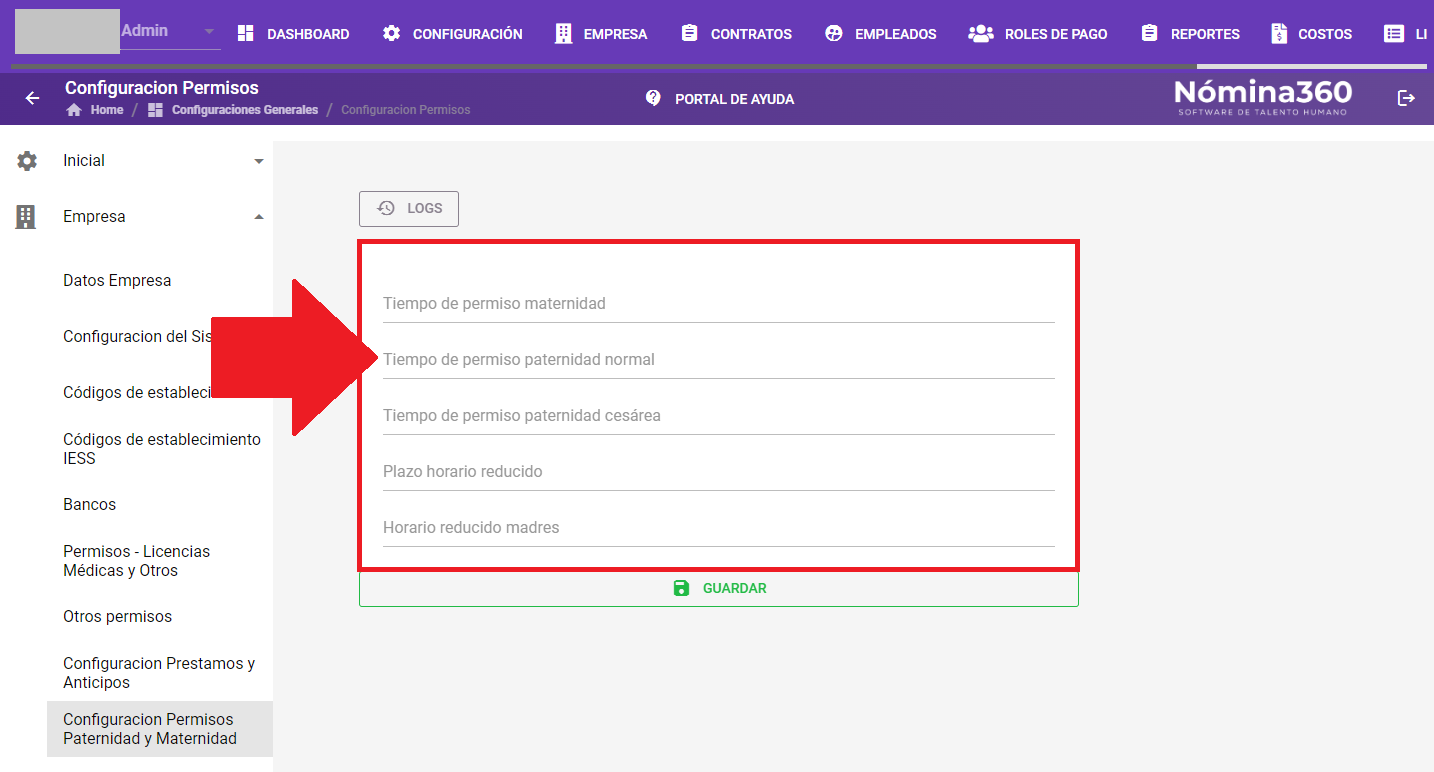Click the Roles de Pago people icon

click(x=980, y=33)
